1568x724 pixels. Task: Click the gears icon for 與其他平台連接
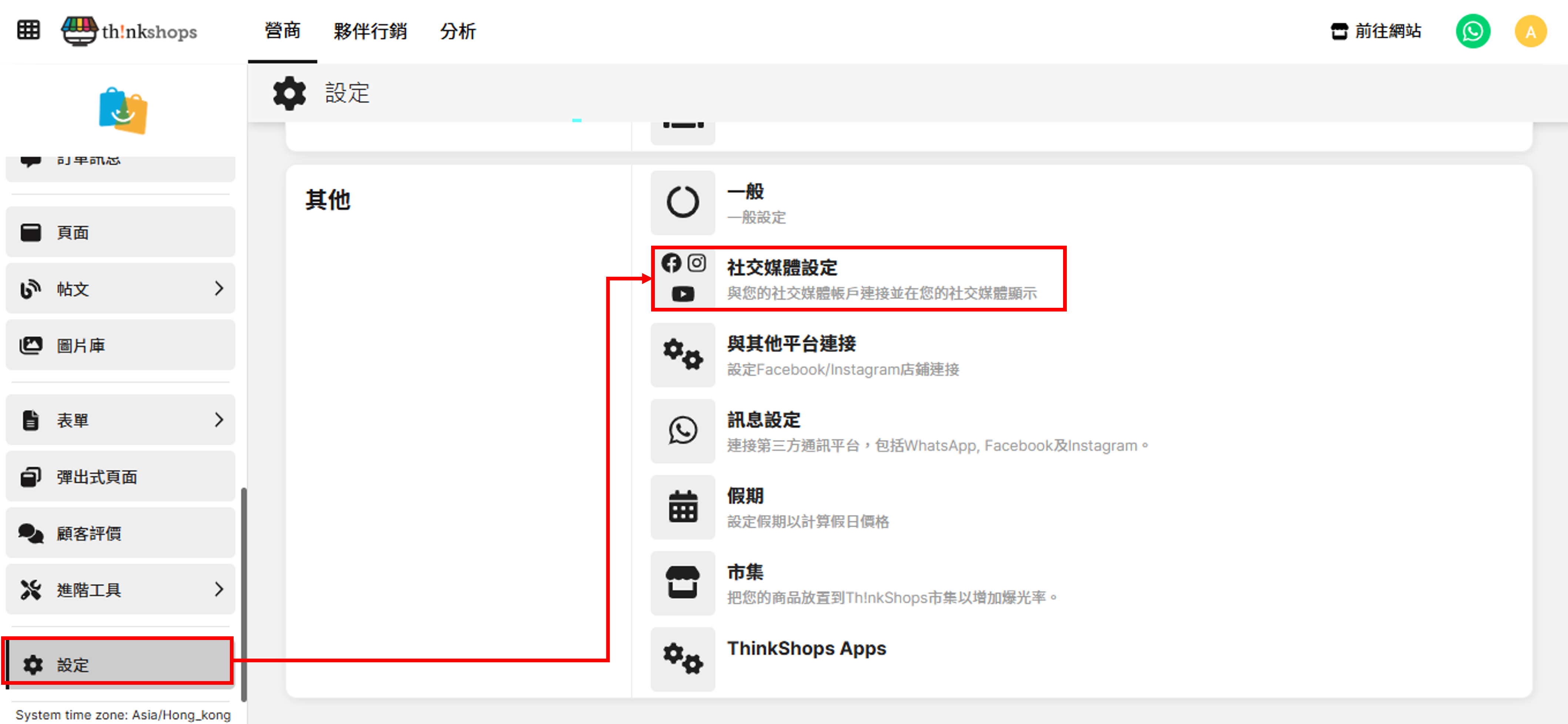[x=682, y=355]
